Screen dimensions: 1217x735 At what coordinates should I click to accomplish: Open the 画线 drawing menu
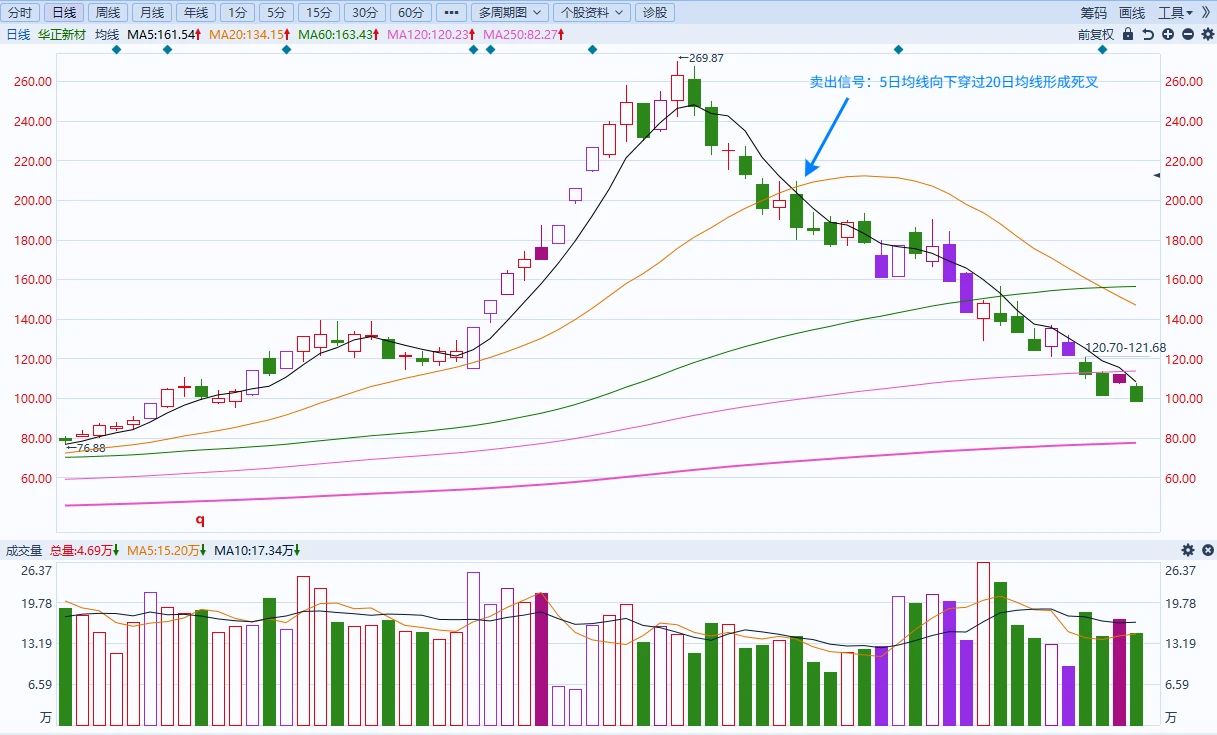pyautogui.click(x=1132, y=13)
